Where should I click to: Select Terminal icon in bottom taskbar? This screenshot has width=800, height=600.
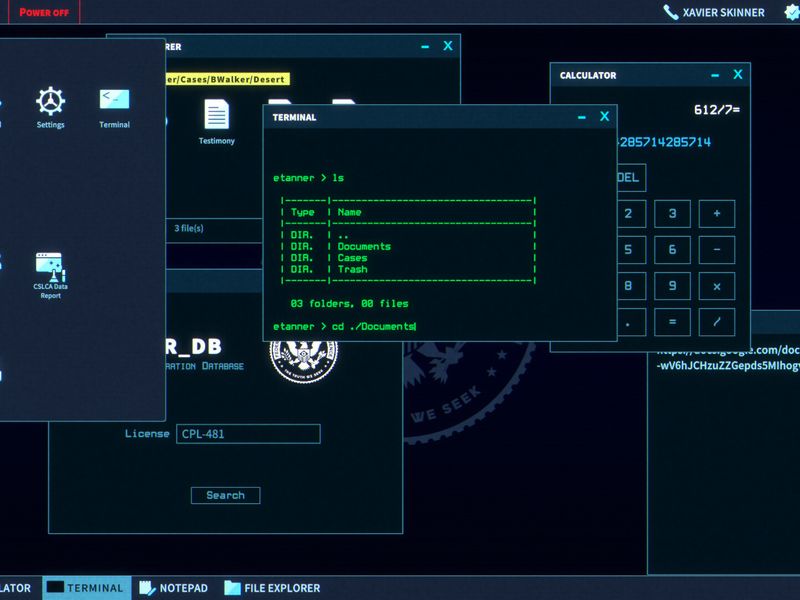[x=55, y=588]
